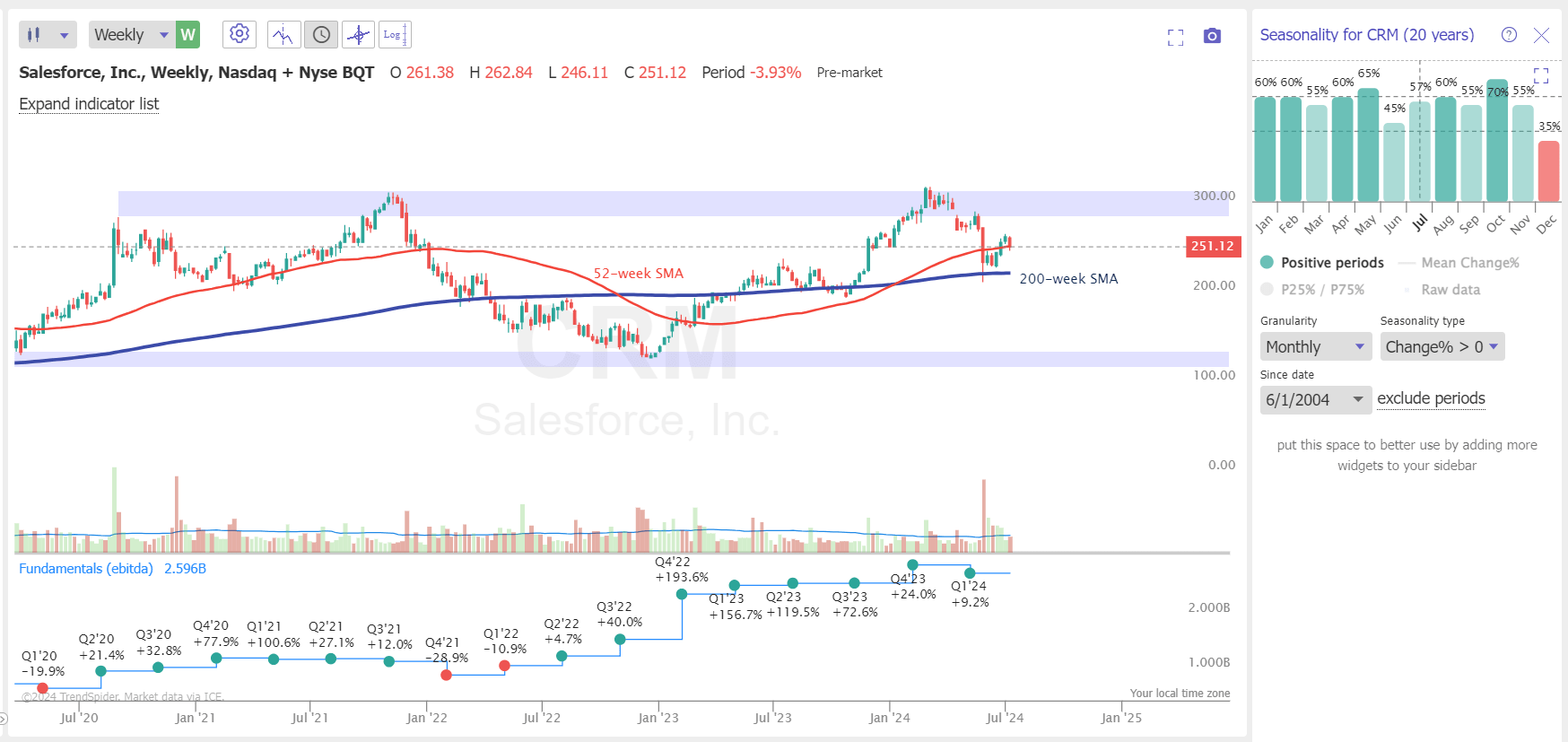Open the Weekly timeframe dropdown
The height and width of the screenshot is (742, 1568).
[131, 35]
